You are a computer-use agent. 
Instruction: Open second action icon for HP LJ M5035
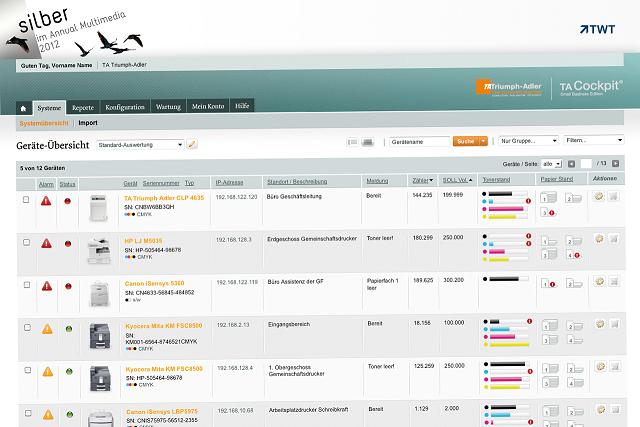click(x=613, y=239)
